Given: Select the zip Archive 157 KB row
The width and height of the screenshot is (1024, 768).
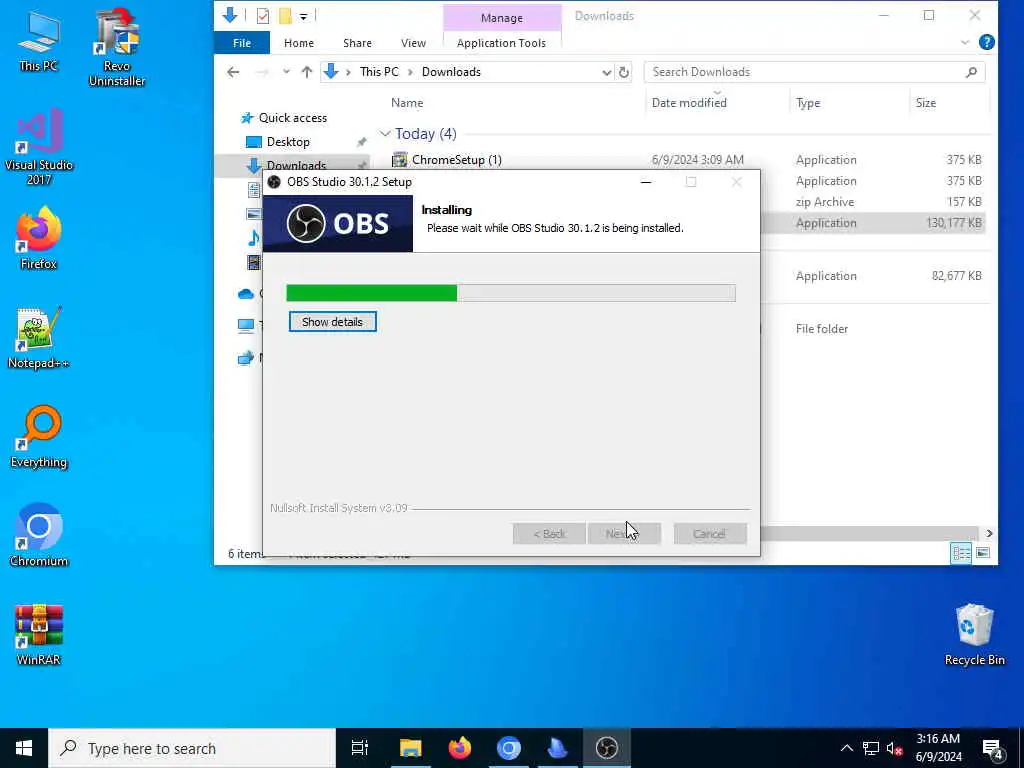Looking at the screenshot, I should [873, 202].
